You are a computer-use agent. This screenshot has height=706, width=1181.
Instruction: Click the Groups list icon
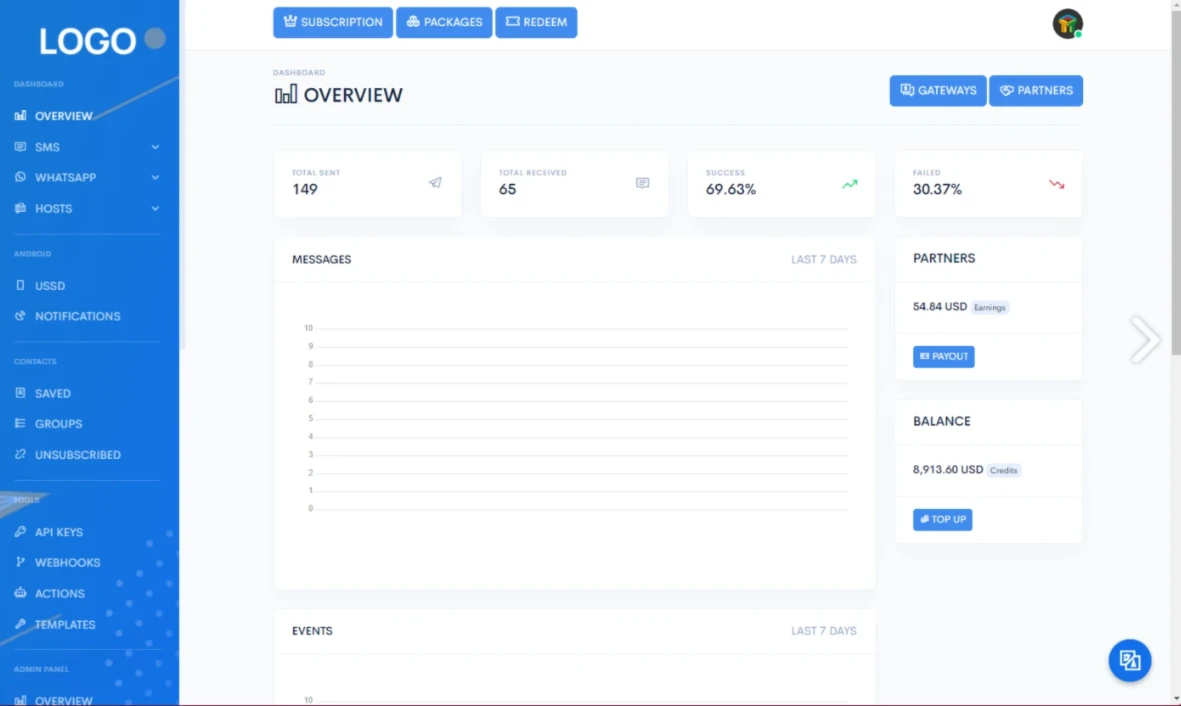pyautogui.click(x=20, y=423)
